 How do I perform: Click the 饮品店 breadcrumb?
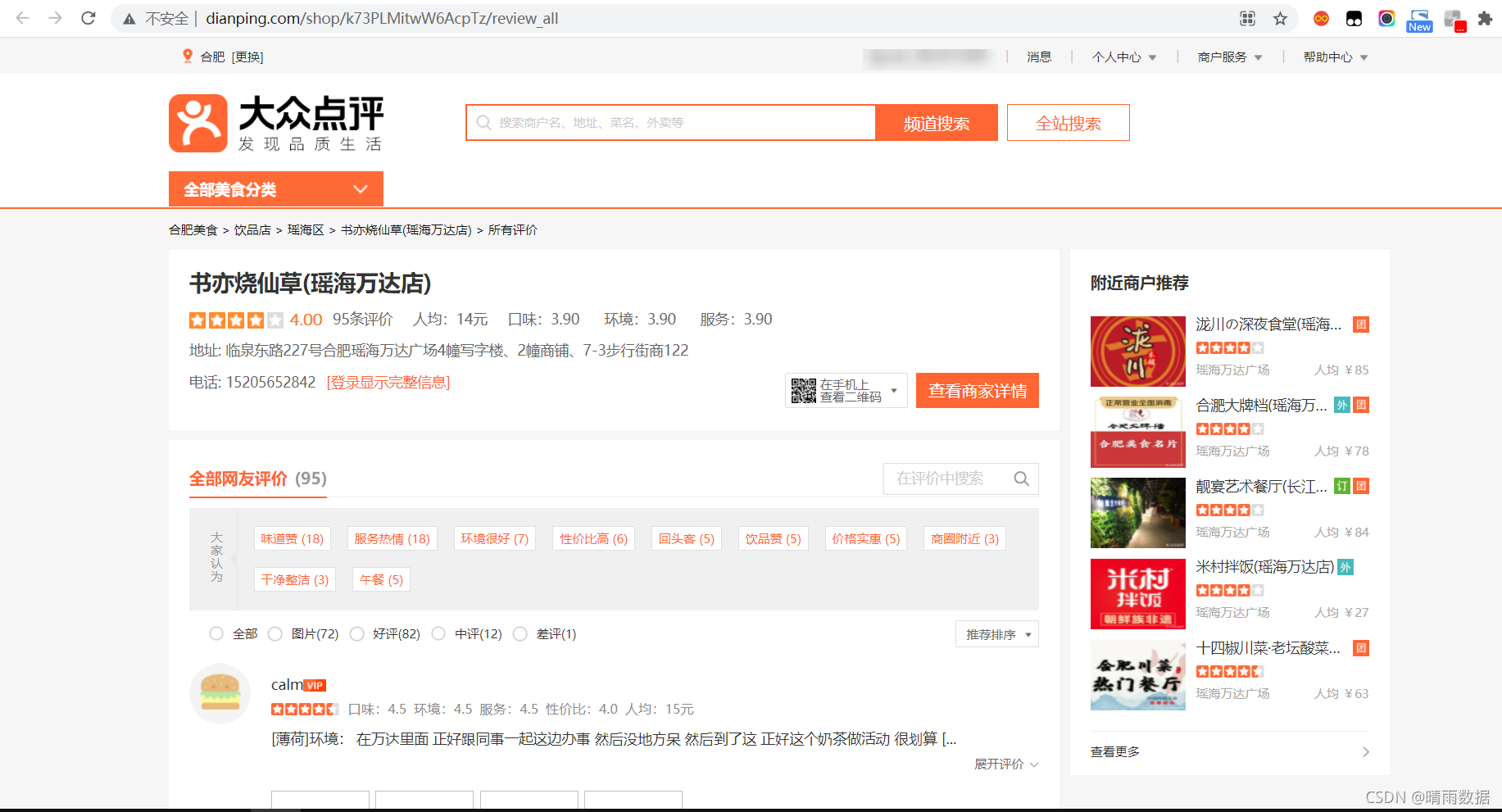(252, 230)
